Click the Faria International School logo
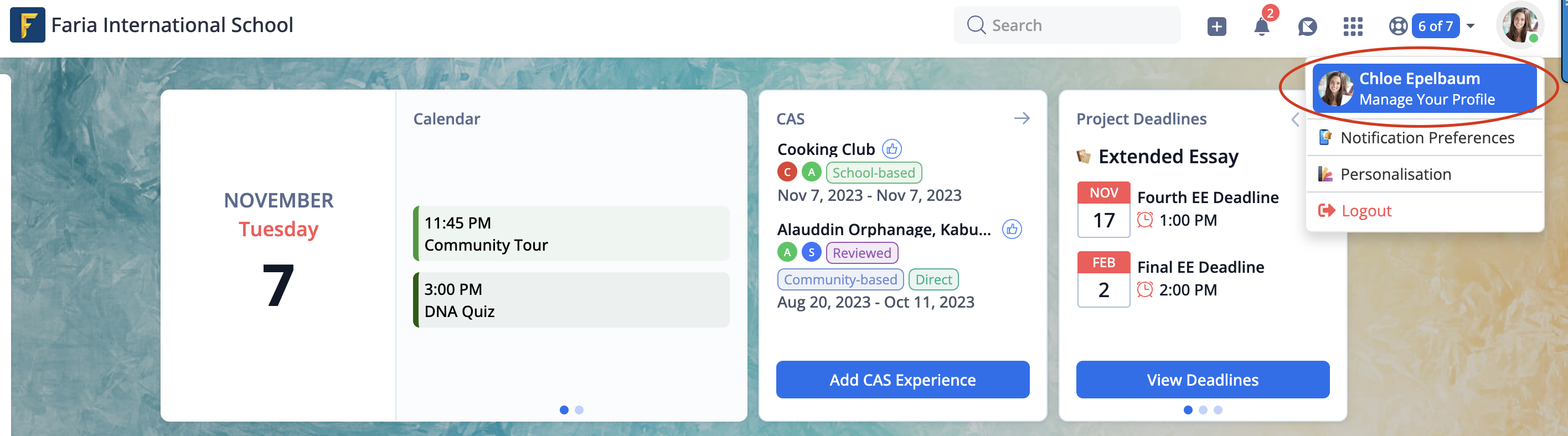Image resolution: width=1568 pixels, height=436 pixels. point(27,25)
